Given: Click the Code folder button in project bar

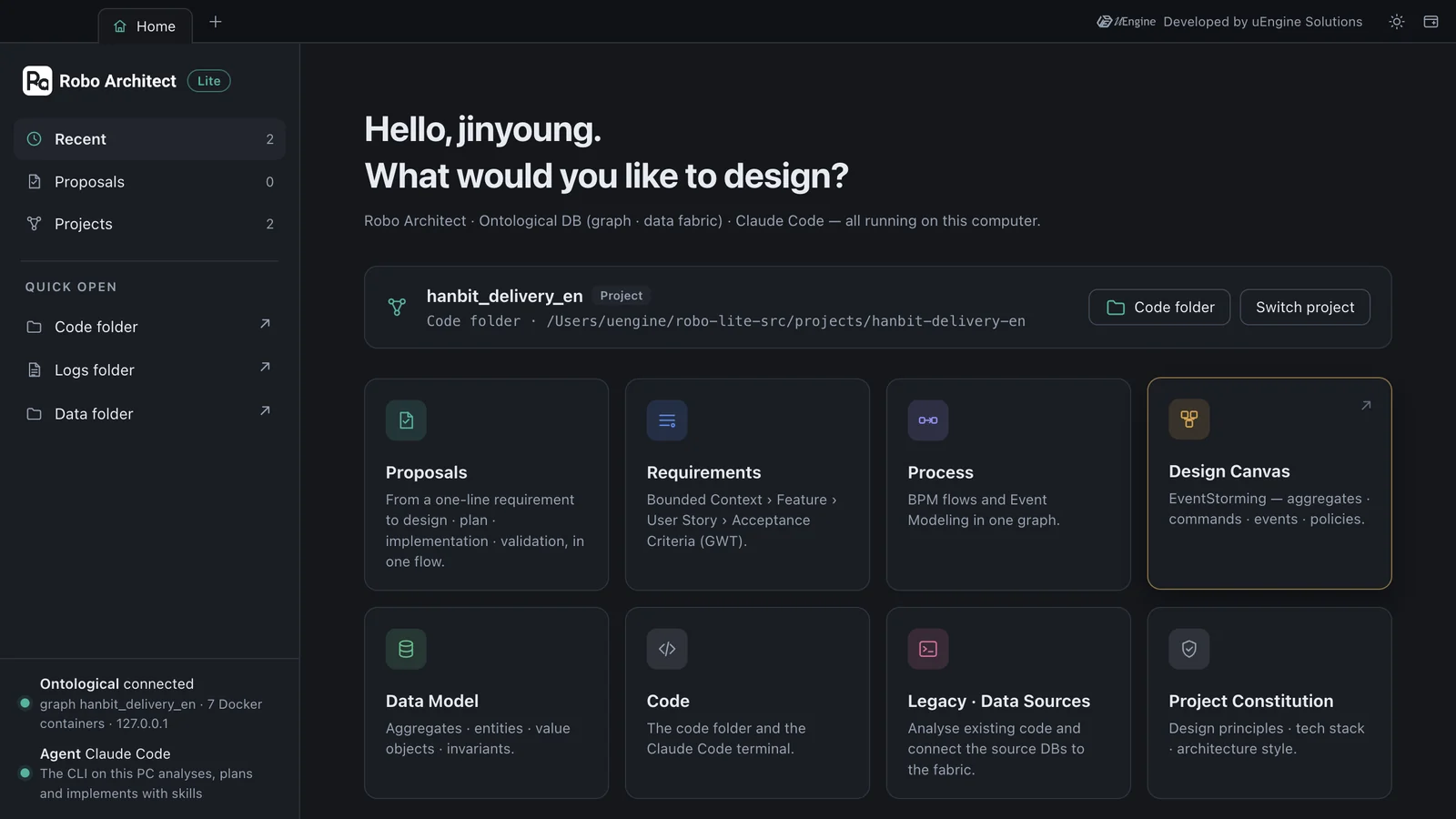Looking at the screenshot, I should (1159, 308).
